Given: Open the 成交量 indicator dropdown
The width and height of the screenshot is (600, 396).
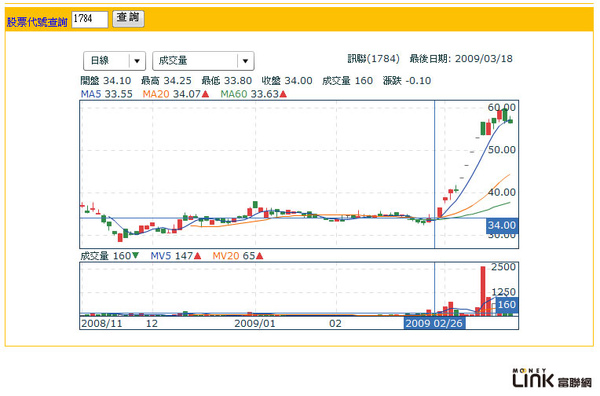Looking at the screenshot, I should pos(203,61).
